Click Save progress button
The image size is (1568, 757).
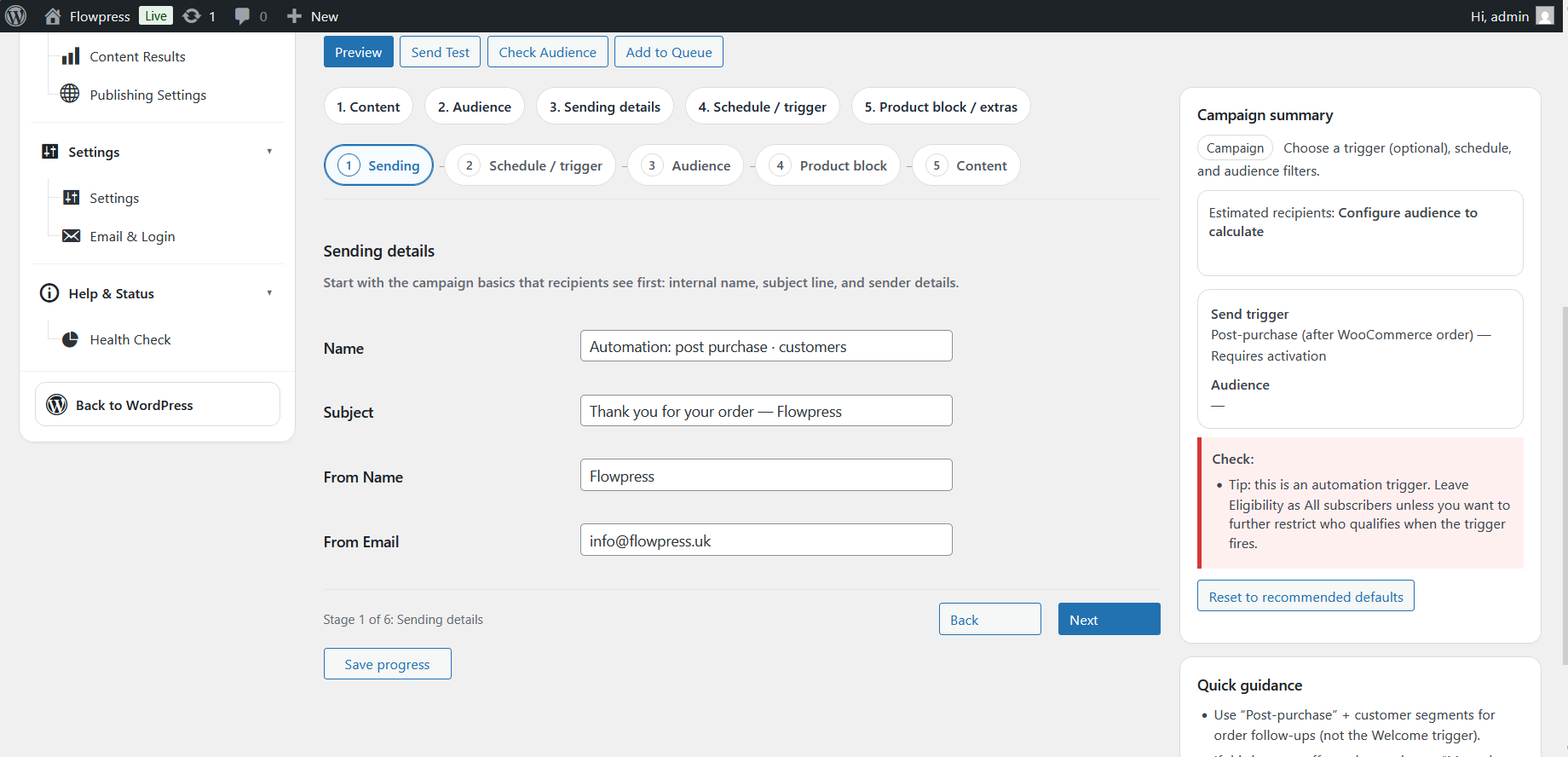[388, 664]
